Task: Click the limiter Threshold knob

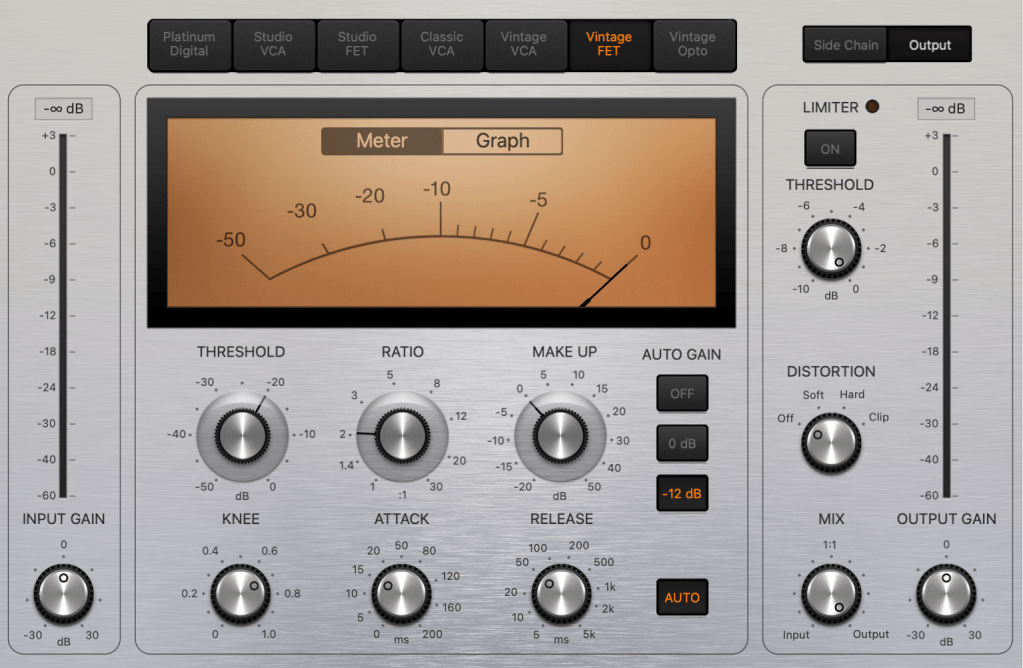Action: [x=831, y=247]
